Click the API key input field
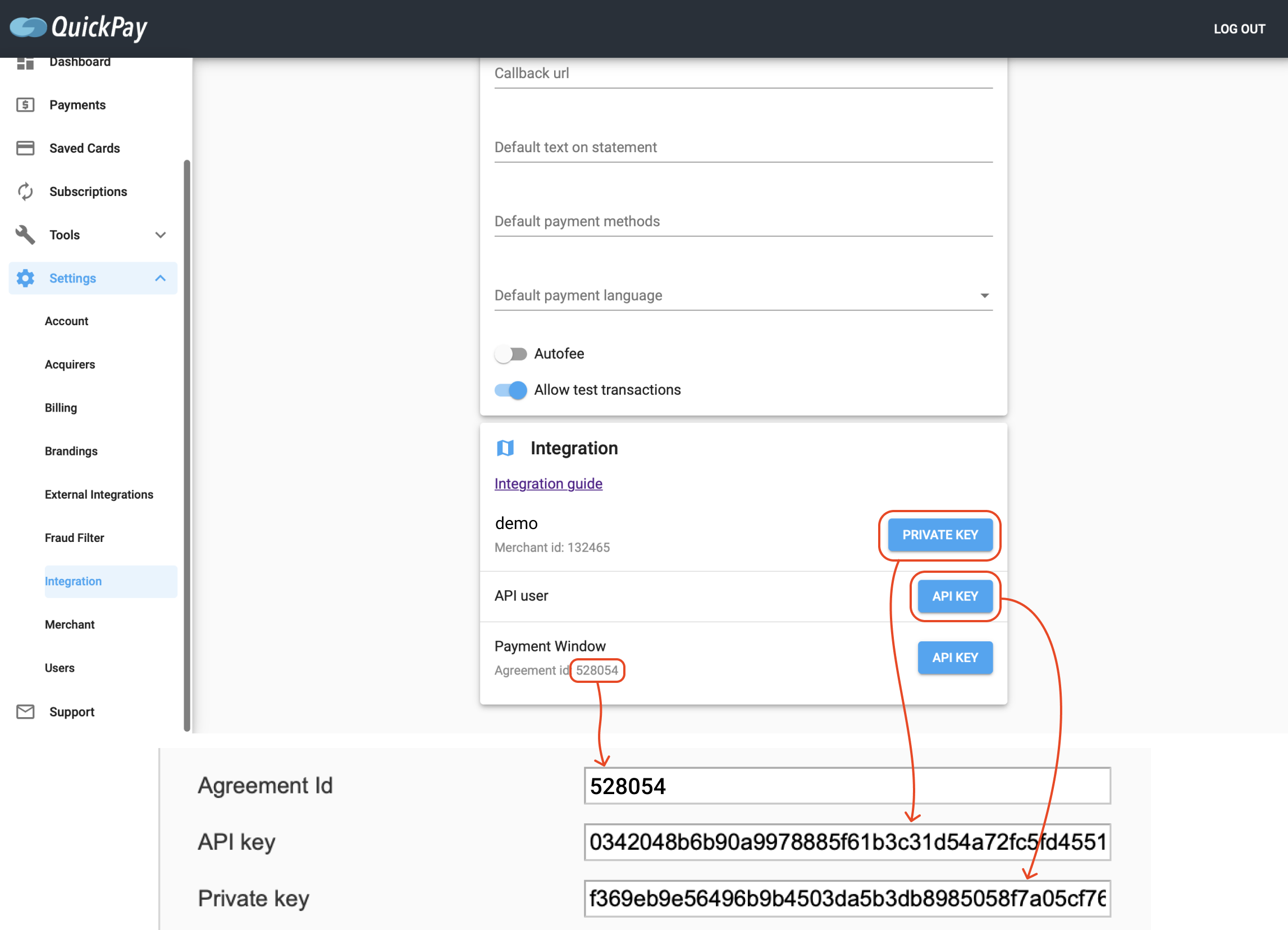Image resolution: width=1288 pixels, height=930 pixels. pos(847,842)
